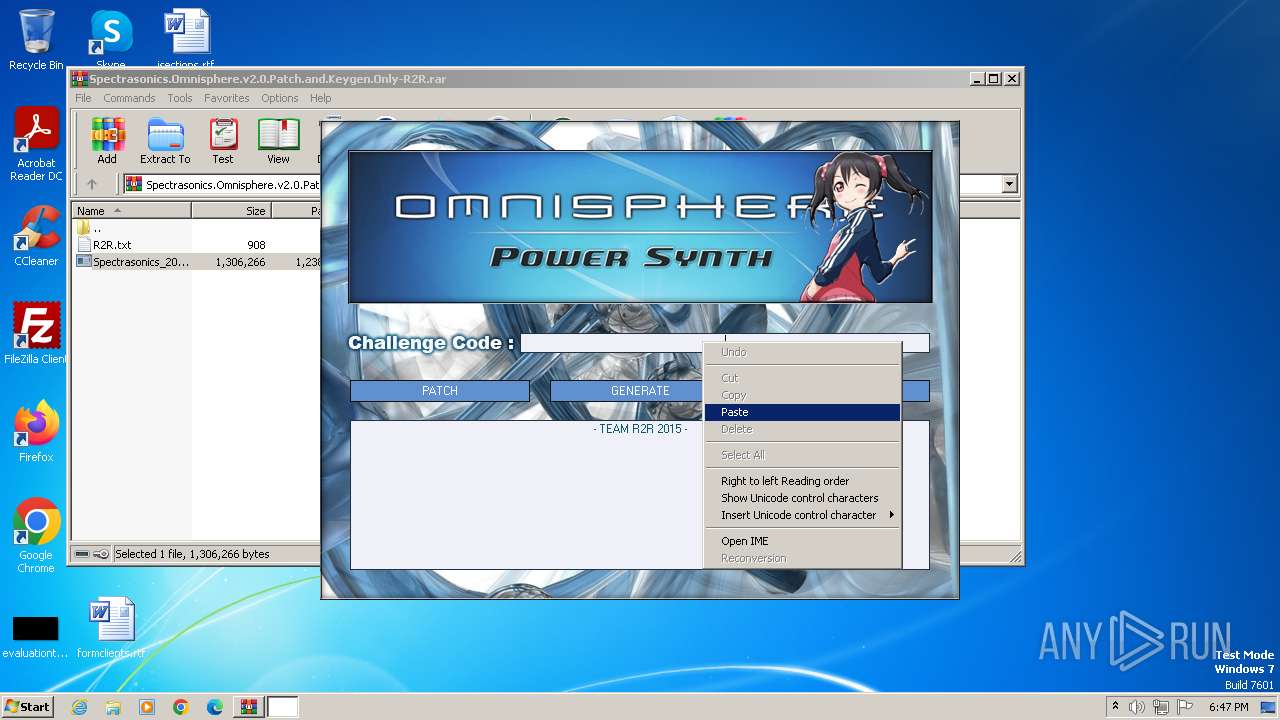Open the CCleaner desktop icon
The width and height of the screenshot is (1280, 720).
pyautogui.click(x=36, y=236)
